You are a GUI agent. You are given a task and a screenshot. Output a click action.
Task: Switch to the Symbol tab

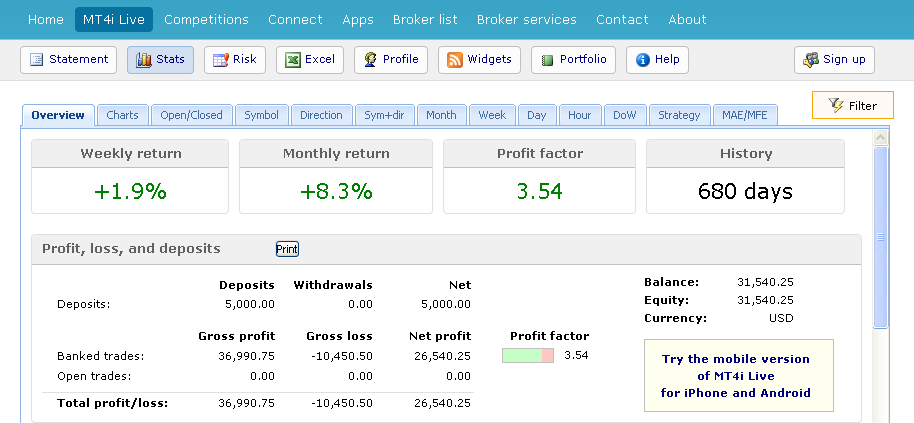tap(261, 115)
